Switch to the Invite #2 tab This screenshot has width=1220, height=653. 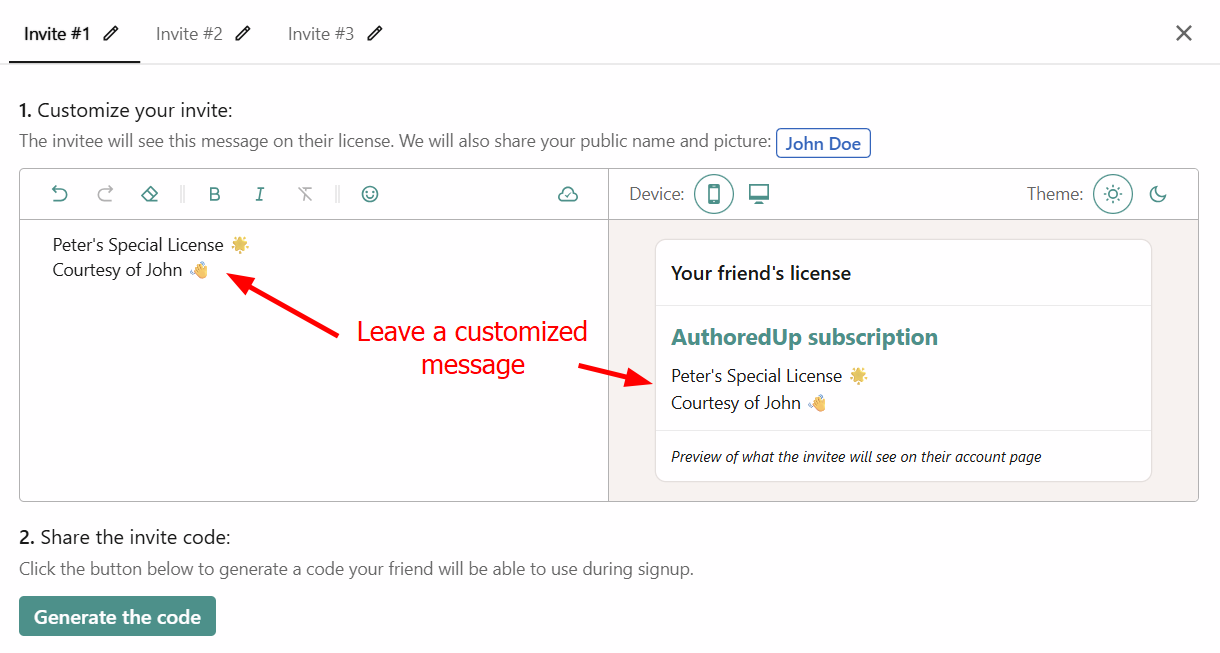point(189,34)
